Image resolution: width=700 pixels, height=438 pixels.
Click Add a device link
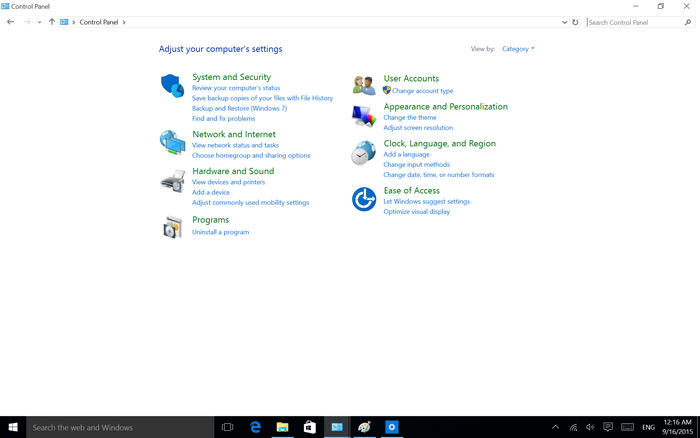(x=211, y=192)
